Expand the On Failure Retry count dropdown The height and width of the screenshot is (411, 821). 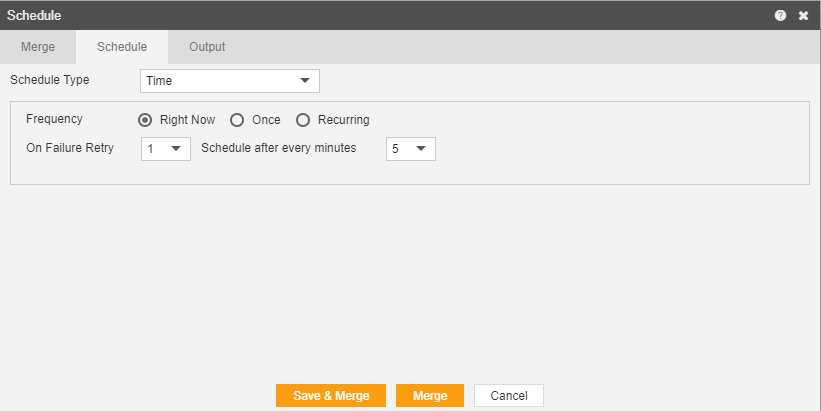166,149
